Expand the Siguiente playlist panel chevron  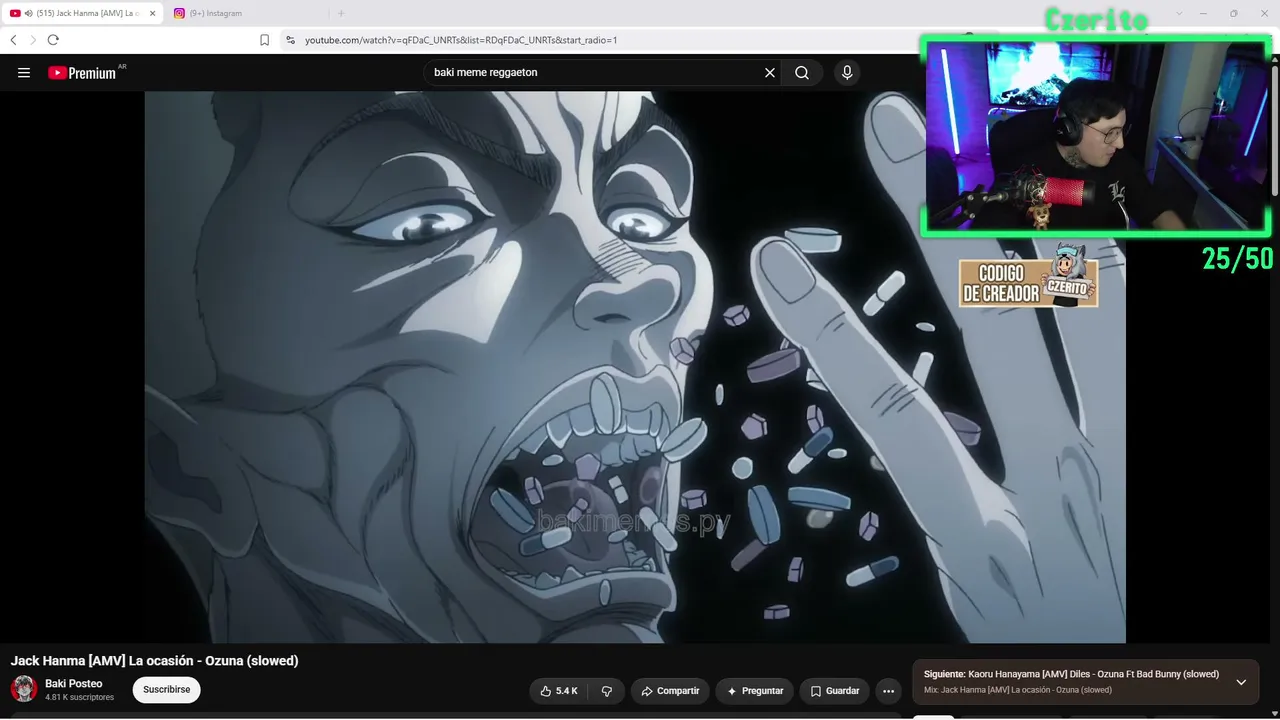[1241, 682]
